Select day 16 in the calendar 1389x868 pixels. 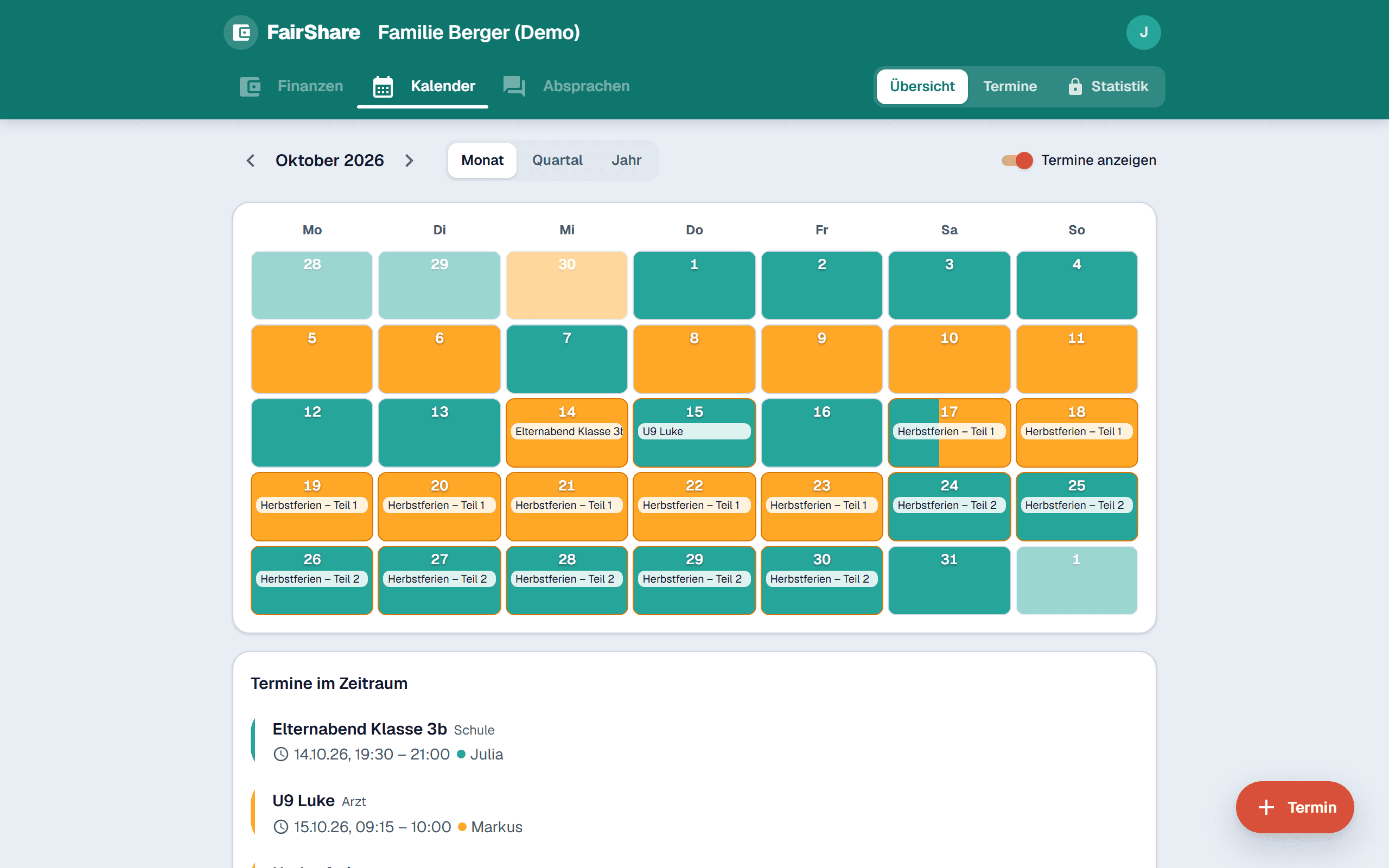click(x=821, y=433)
